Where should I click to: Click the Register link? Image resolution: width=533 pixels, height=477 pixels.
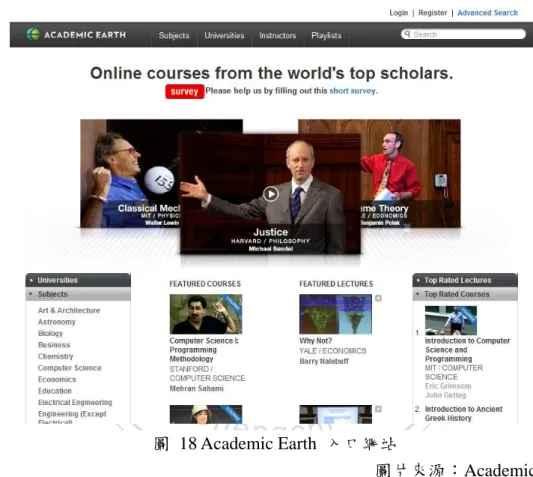coord(432,13)
